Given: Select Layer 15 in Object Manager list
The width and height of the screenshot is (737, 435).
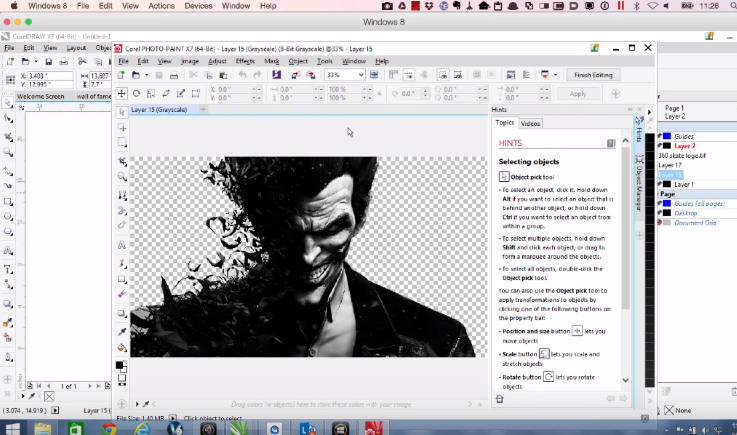Looking at the screenshot, I should coord(670,175).
